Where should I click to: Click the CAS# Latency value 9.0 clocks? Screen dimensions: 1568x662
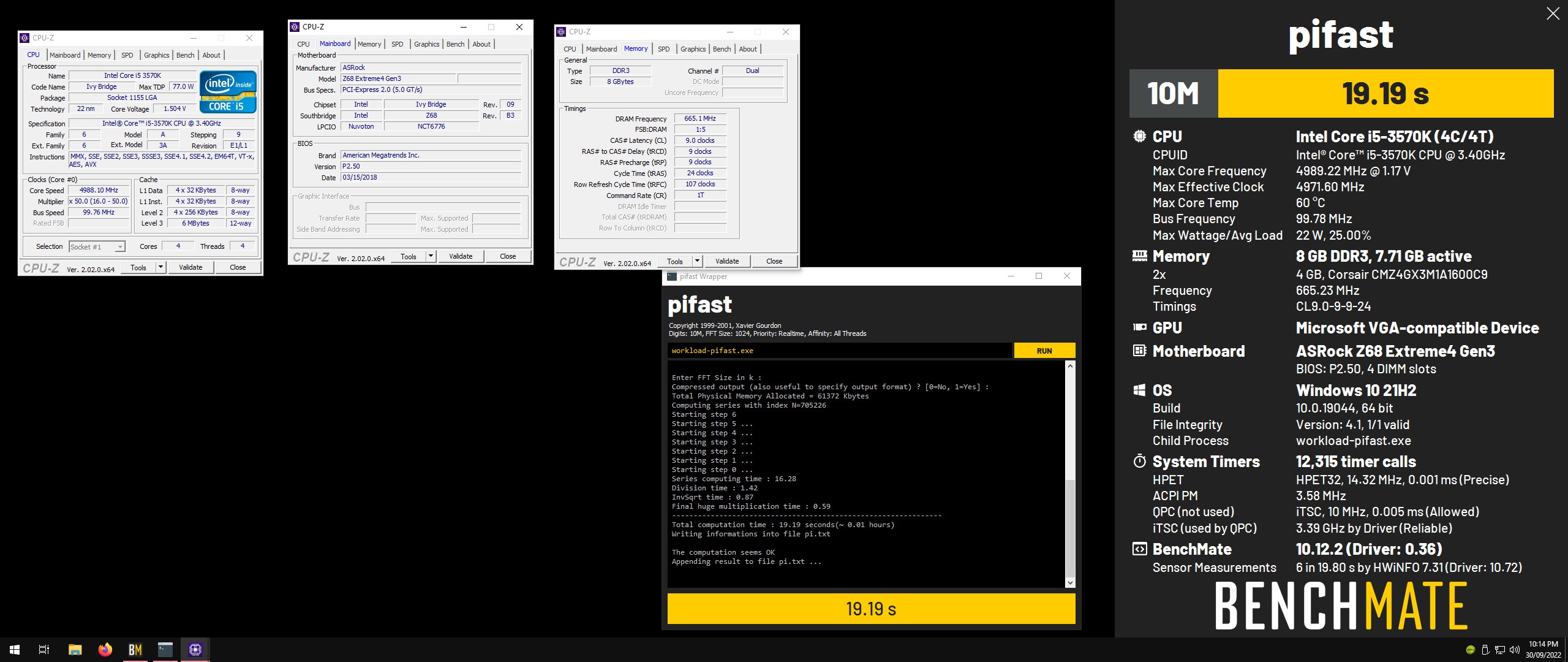(700, 140)
